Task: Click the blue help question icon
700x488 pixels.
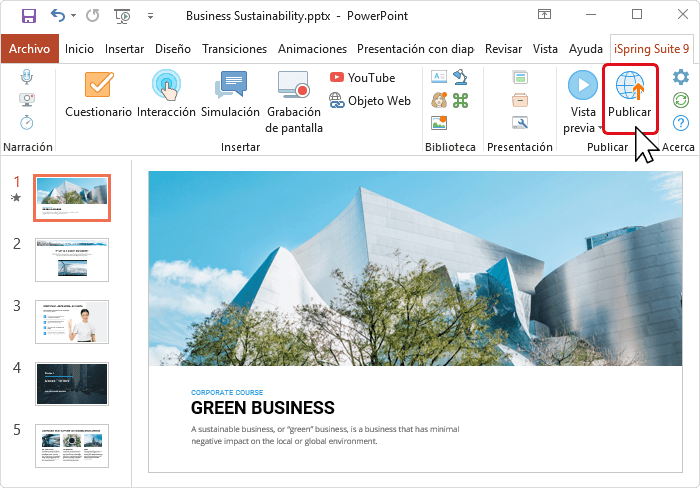Action: [681, 122]
